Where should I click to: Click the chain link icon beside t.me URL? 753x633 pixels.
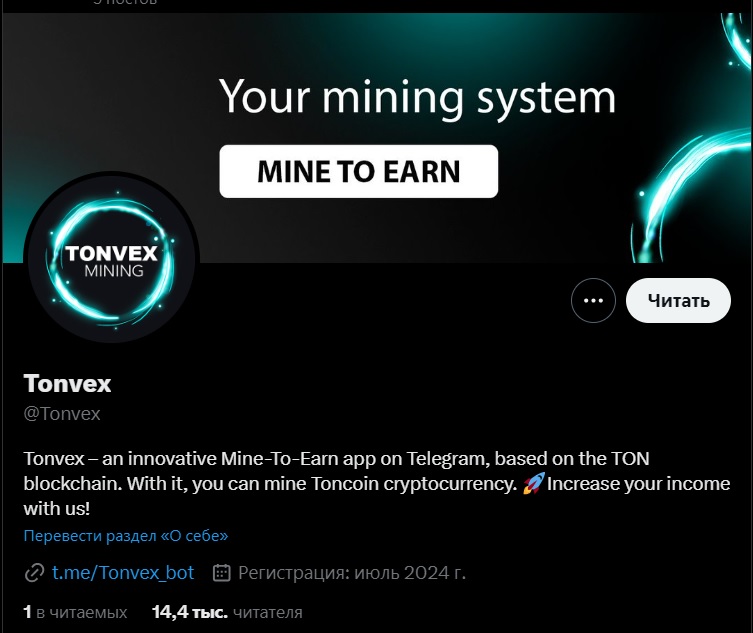point(35,573)
